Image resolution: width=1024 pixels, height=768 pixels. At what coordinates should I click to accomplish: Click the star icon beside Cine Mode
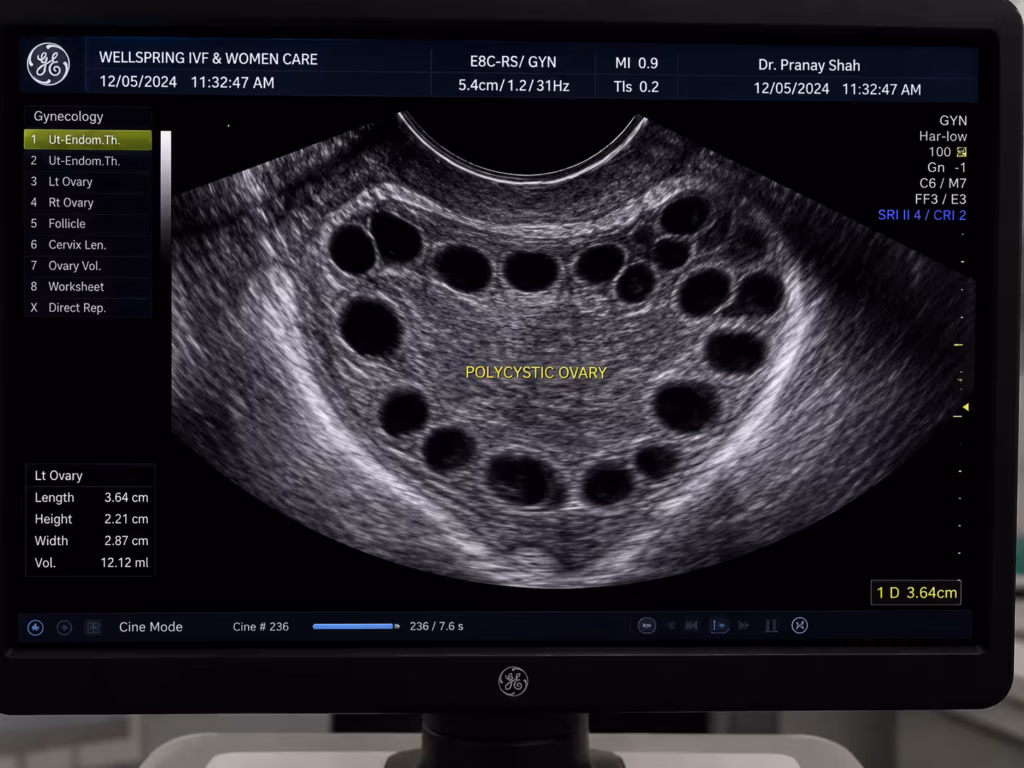[x=35, y=628]
